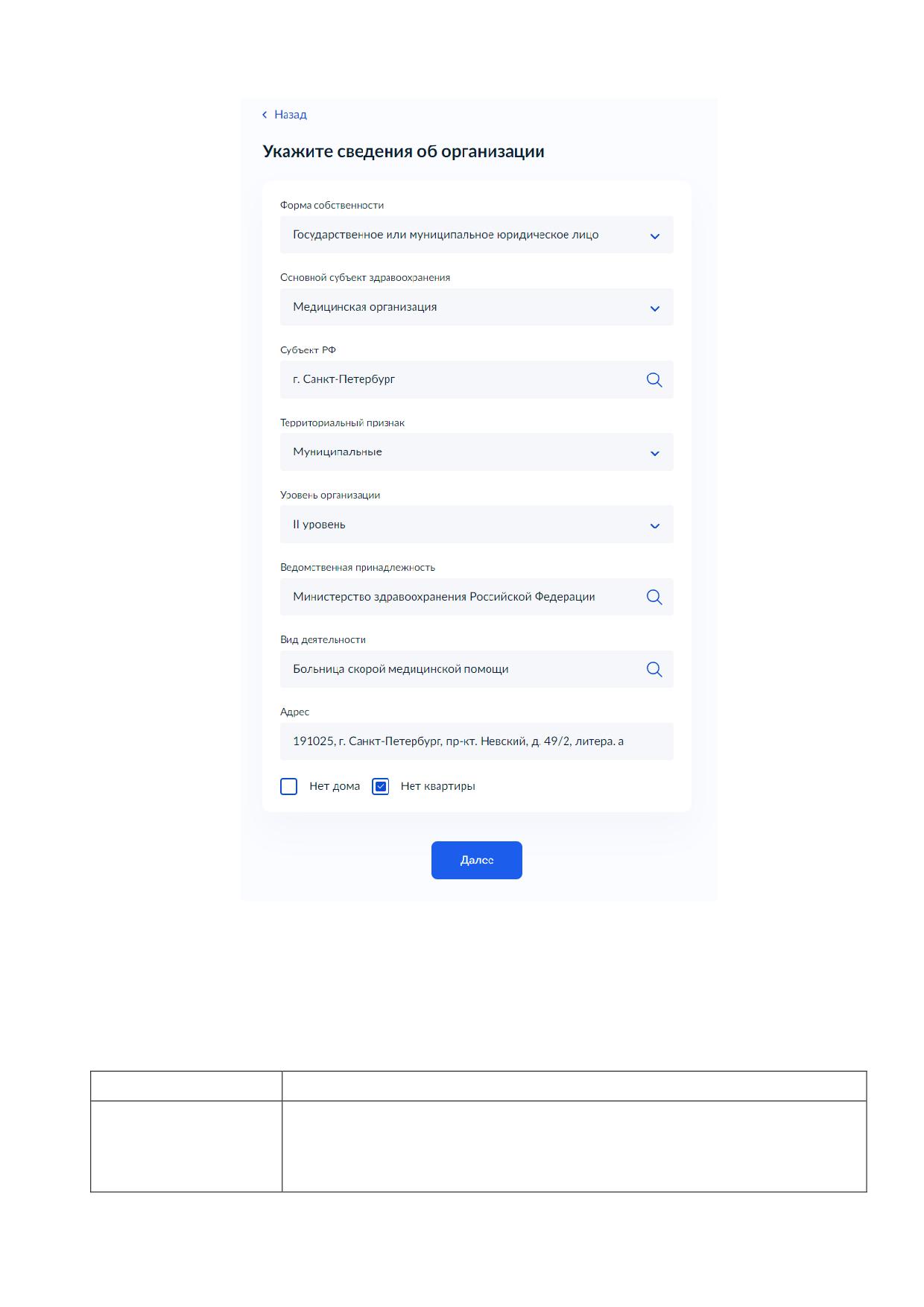Screen dimensions: 924x1307
Task: Click the back chevron next to Назад
Action: pos(265,115)
